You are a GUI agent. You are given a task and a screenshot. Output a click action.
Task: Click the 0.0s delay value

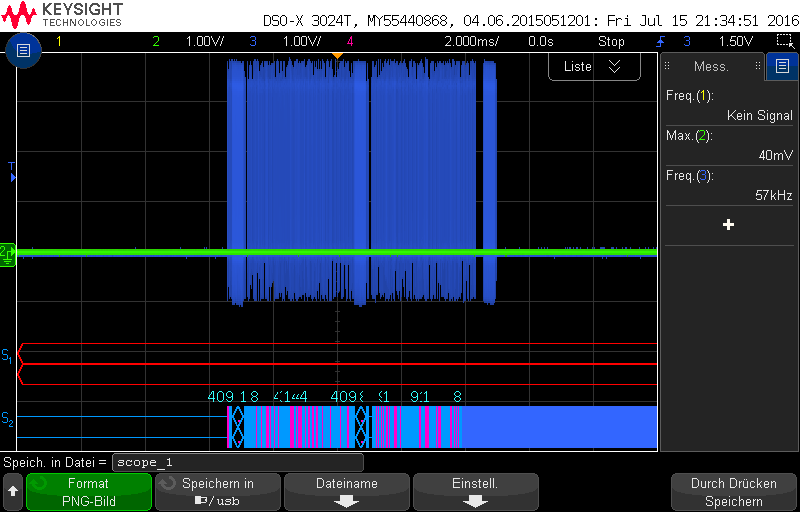[540, 41]
